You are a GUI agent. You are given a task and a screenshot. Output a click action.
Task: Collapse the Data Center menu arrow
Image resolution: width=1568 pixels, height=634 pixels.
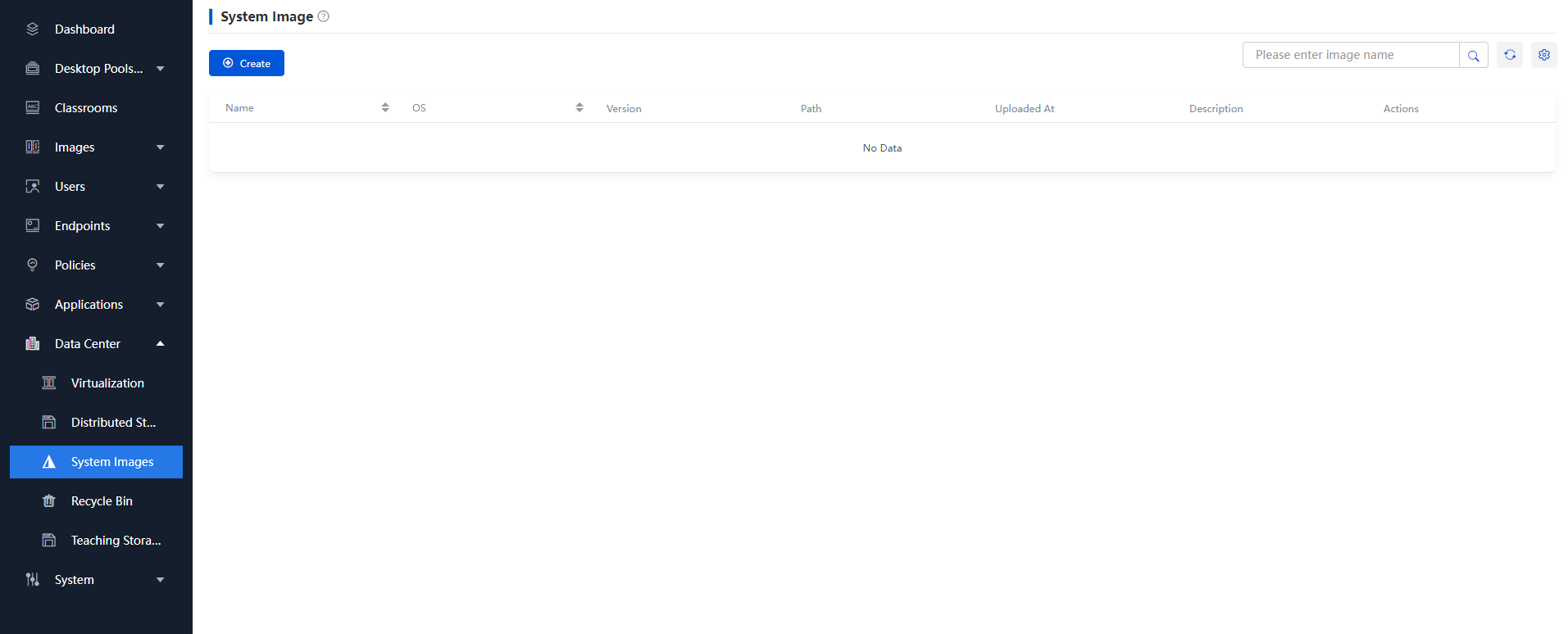coord(161,343)
